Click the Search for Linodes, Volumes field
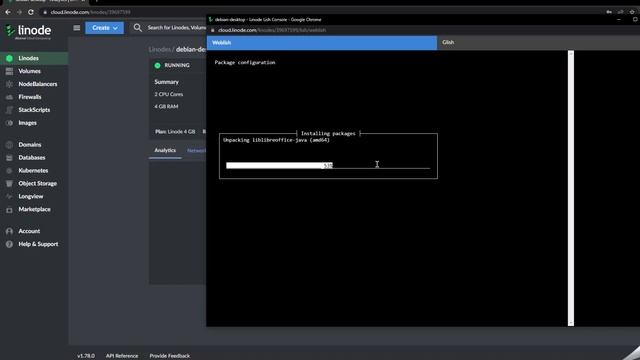The image size is (640, 360). [x=176, y=28]
